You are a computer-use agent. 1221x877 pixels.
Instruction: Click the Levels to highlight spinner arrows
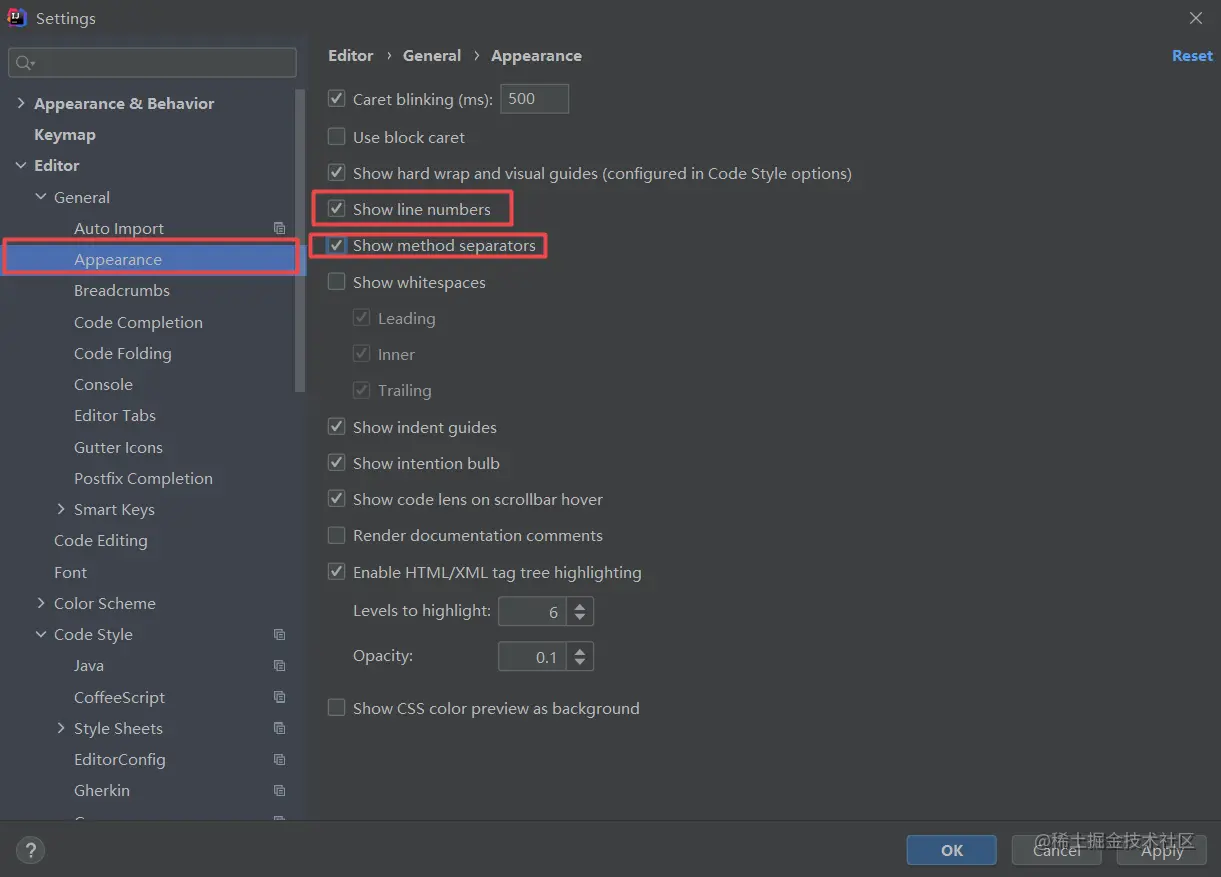coord(580,611)
